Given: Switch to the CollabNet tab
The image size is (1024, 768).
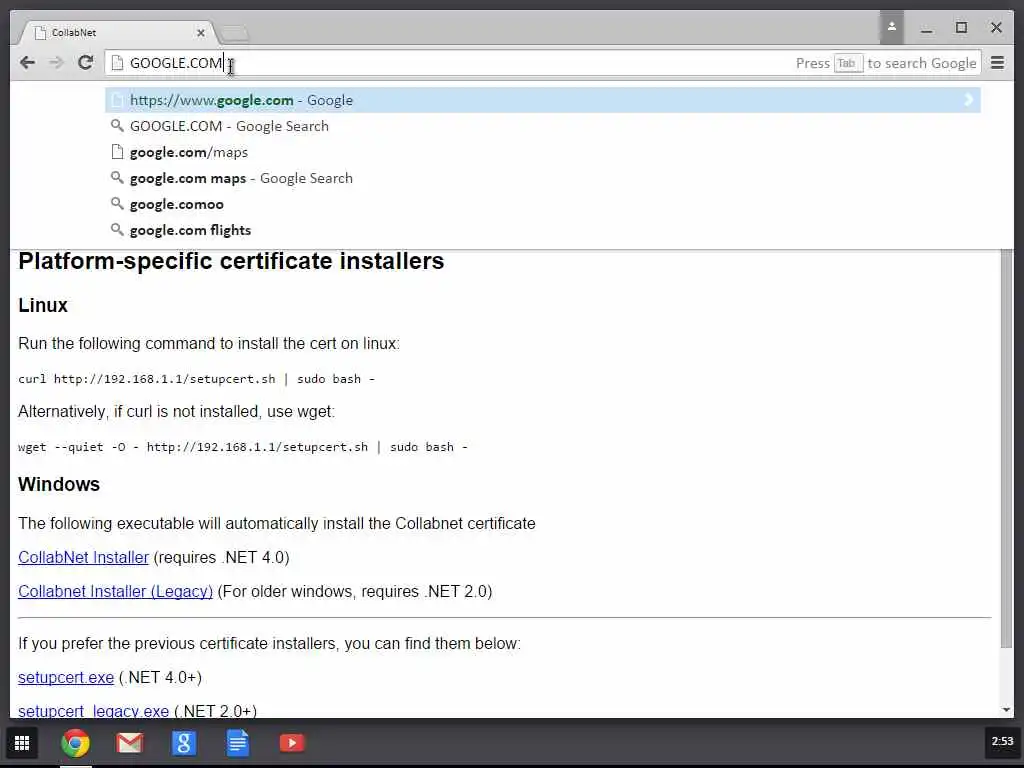Looking at the screenshot, I should [x=118, y=33].
